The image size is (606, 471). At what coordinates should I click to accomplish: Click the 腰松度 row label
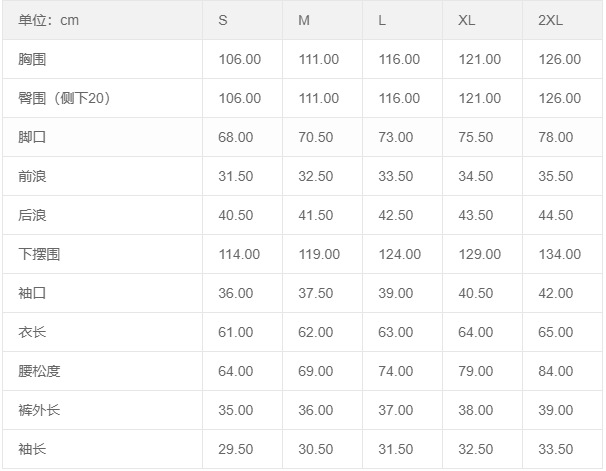tap(39, 371)
